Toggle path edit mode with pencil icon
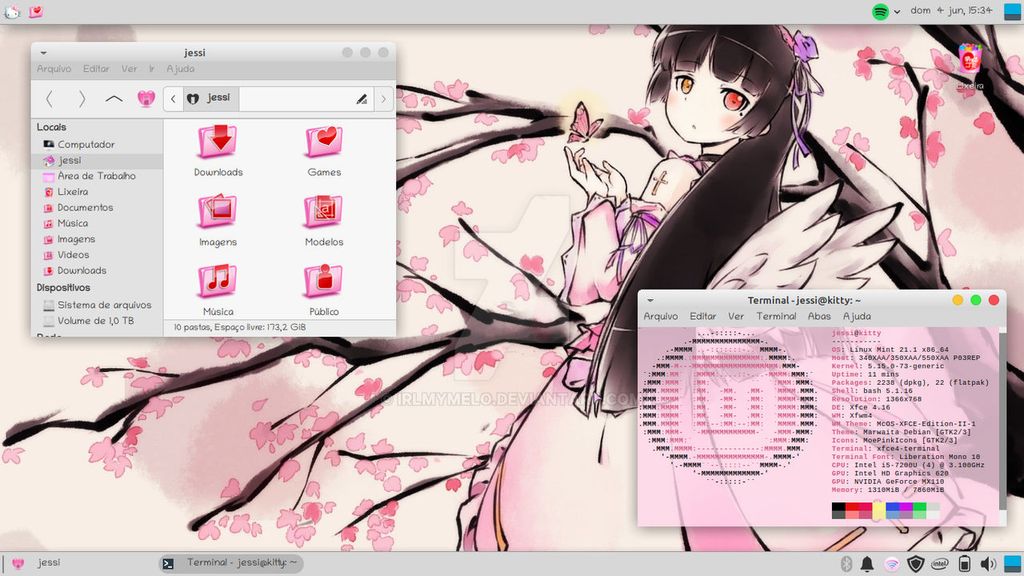 tap(361, 99)
